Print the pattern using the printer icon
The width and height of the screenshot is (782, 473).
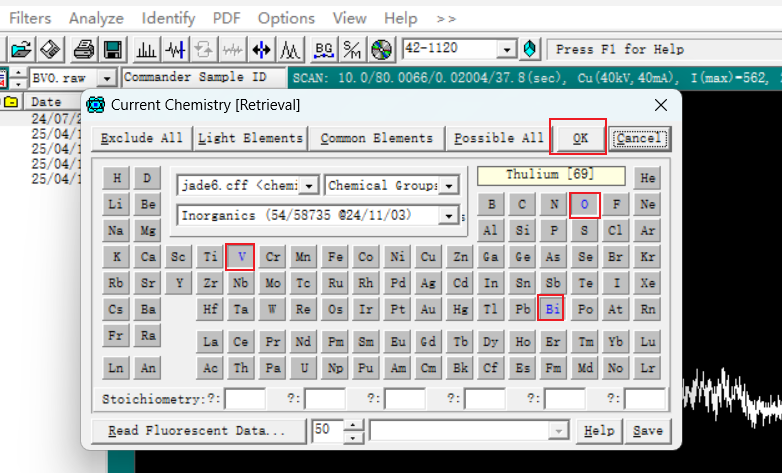tap(84, 50)
